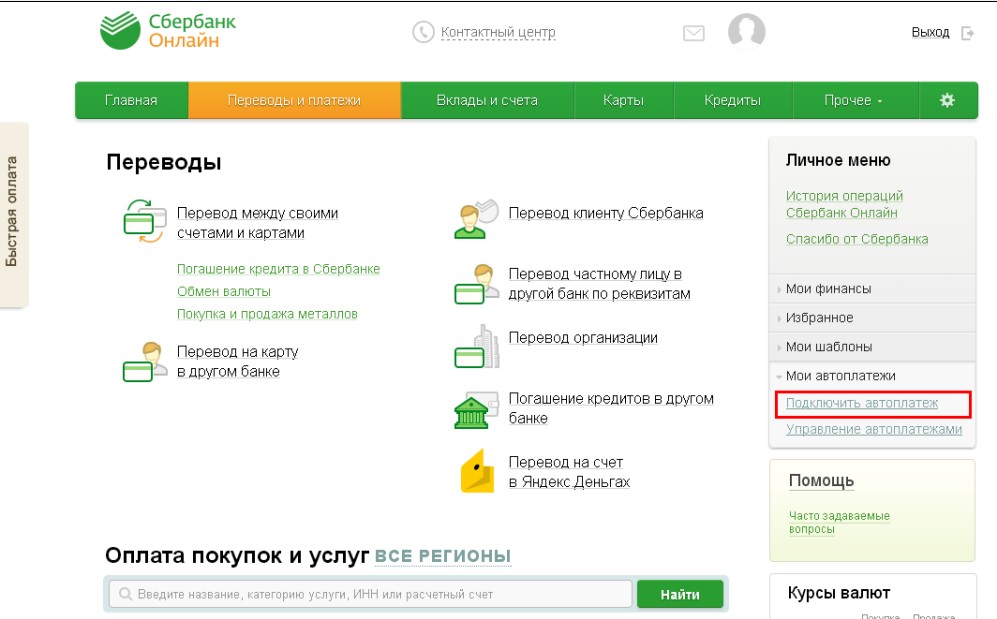Open the ВСЕ РЕГИОНЫ region selector
Screen dimensions: 997x619
(x=443, y=556)
